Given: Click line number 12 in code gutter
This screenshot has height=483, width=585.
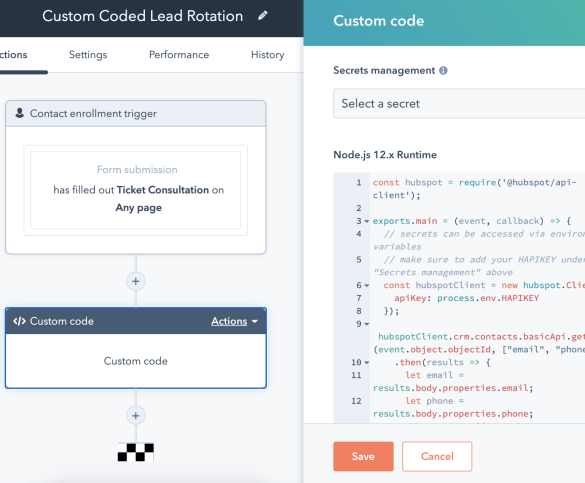Looking at the screenshot, I should (x=356, y=401).
